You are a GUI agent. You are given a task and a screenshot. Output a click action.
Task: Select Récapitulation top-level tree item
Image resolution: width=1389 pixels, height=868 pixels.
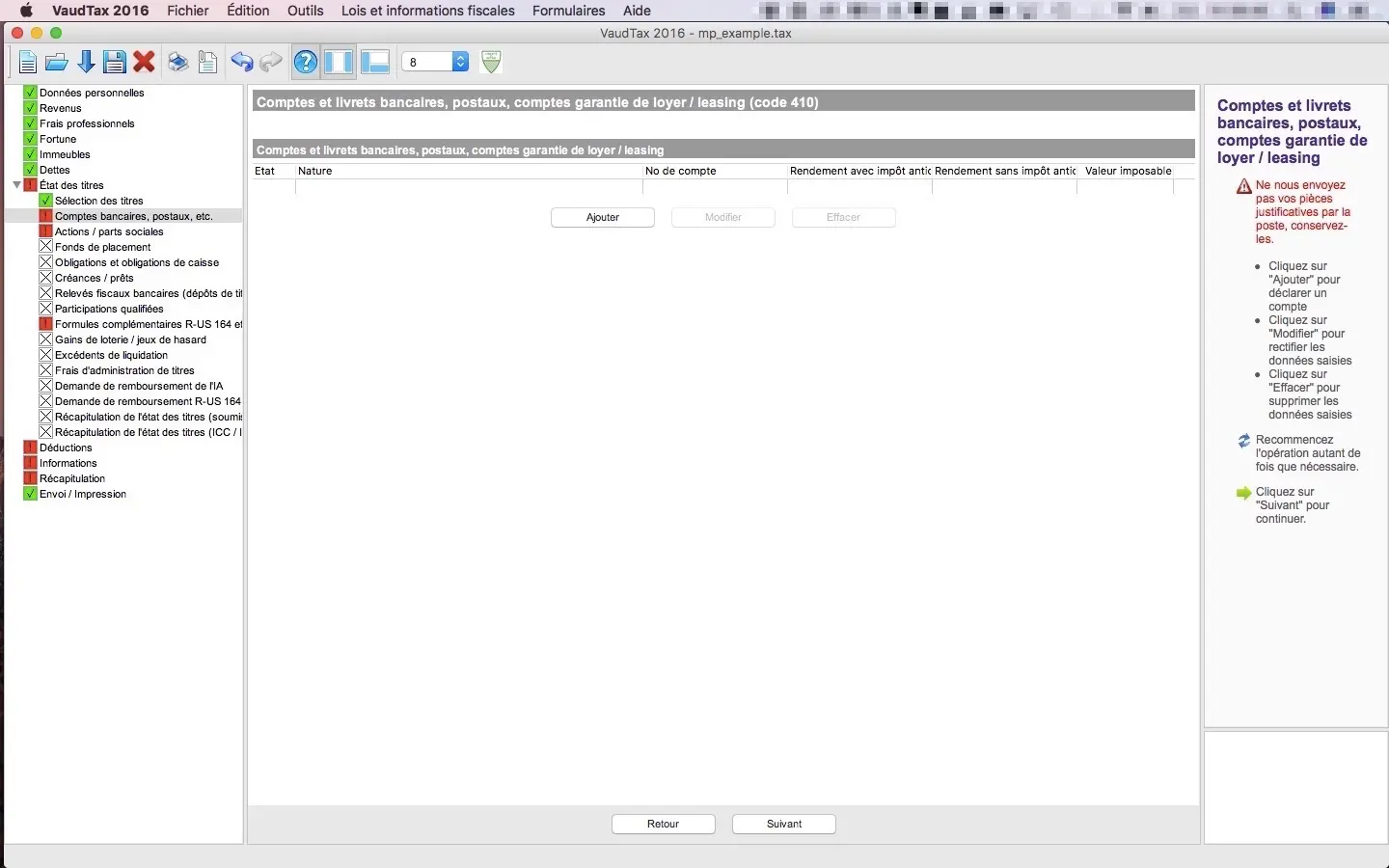(72, 478)
